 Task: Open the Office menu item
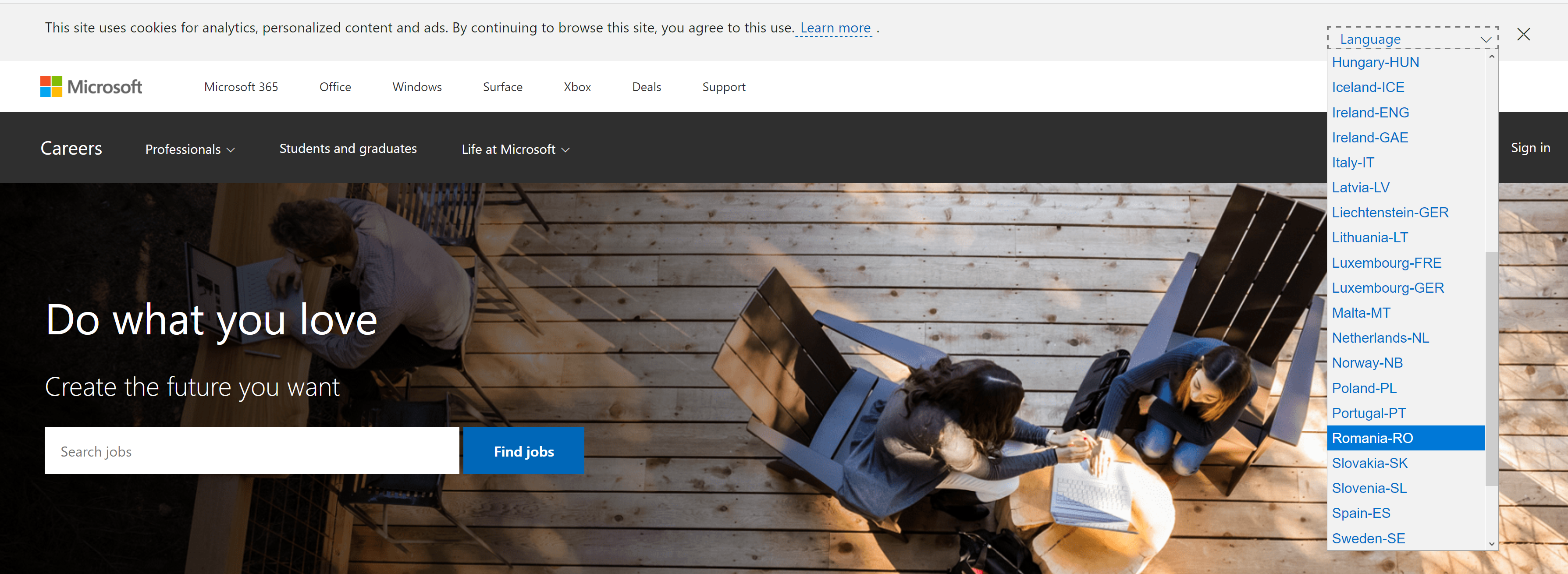335,86
